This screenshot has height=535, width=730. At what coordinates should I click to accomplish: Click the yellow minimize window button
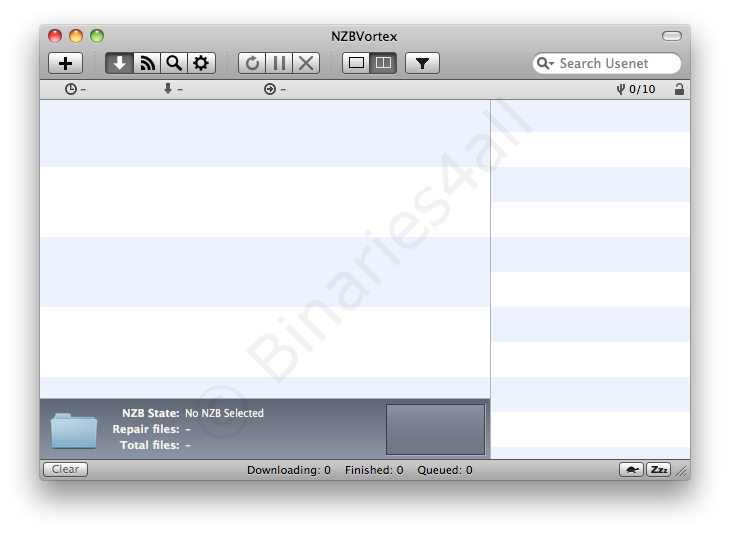click(76, 36)
